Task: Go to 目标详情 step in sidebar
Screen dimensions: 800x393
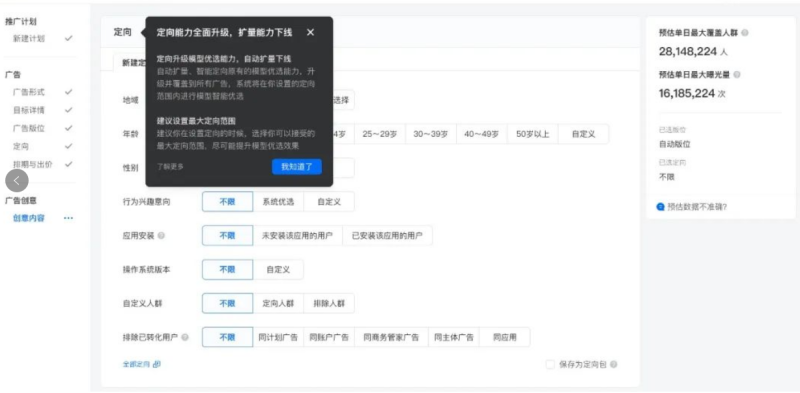Action: (29, 110)
